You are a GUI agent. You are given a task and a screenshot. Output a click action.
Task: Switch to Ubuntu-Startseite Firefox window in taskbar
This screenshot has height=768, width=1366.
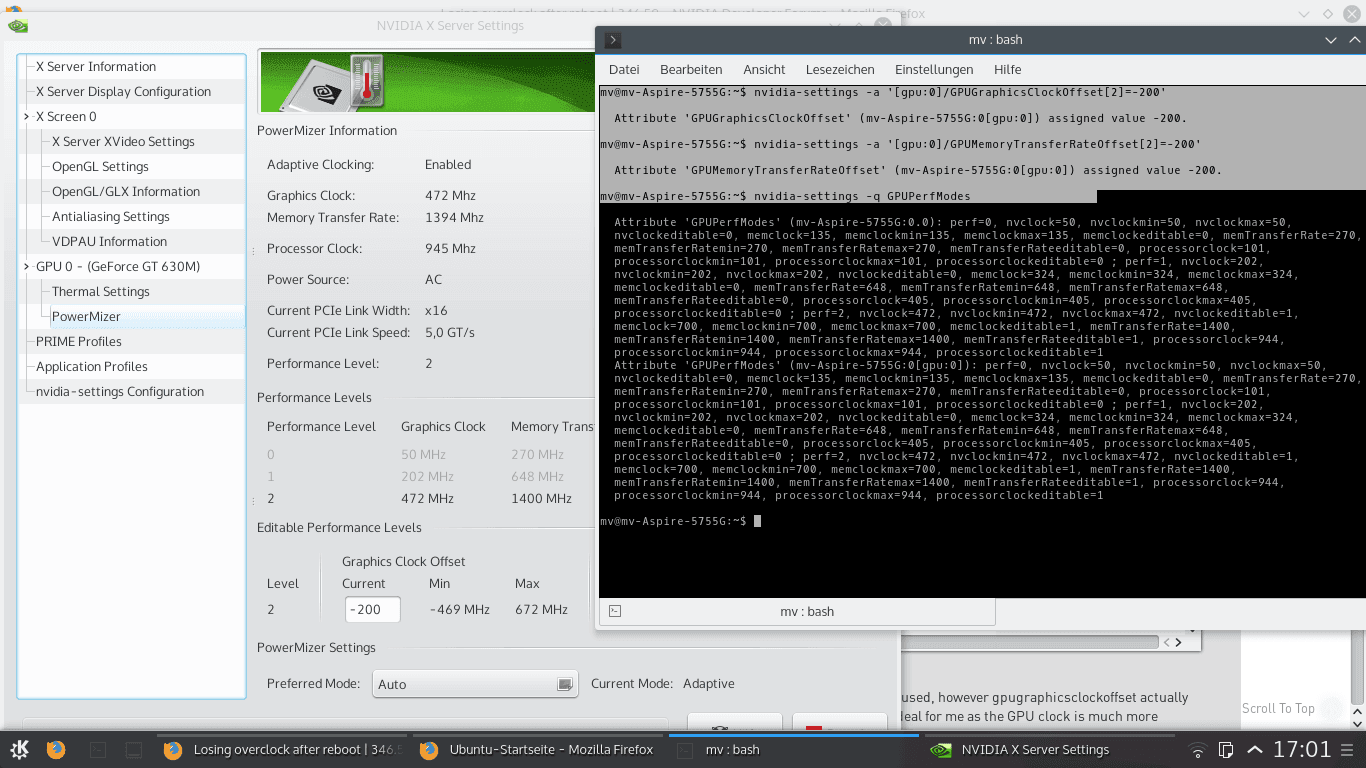tap(537, 749)
